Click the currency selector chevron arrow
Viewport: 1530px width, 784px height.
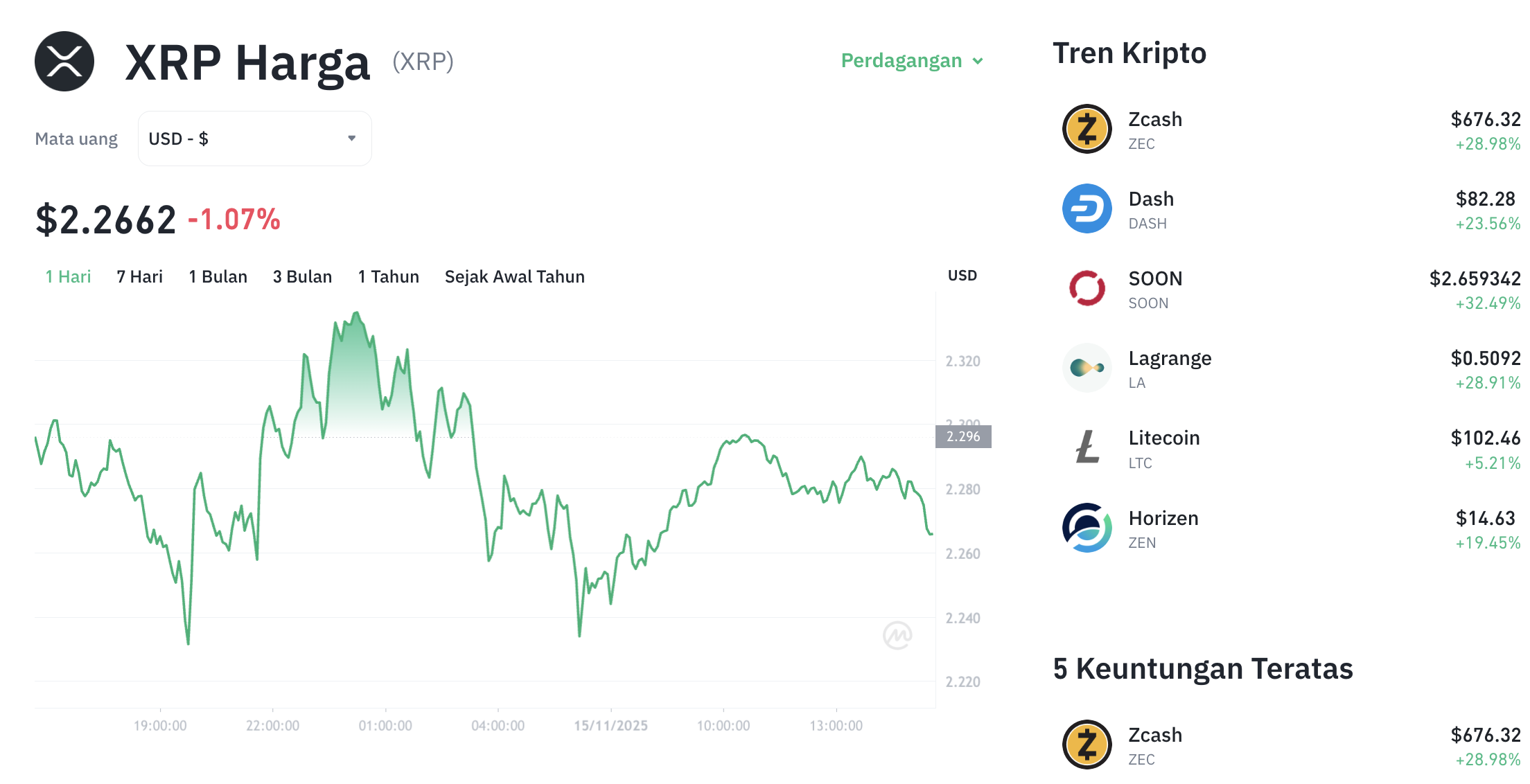click(352, 138)
